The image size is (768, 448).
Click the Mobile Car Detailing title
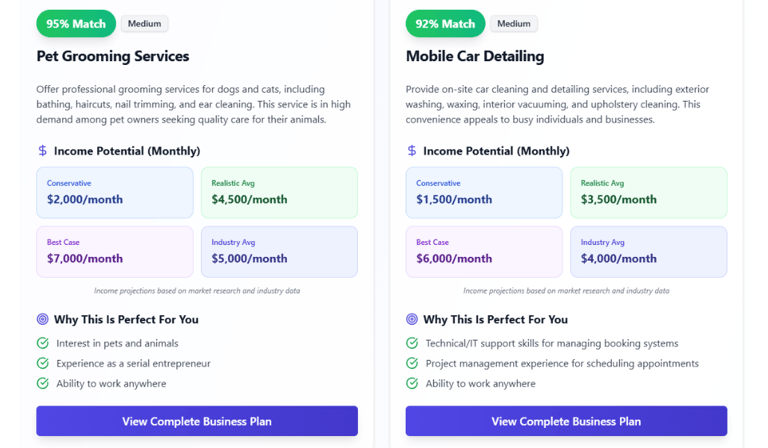click(475, 56)
